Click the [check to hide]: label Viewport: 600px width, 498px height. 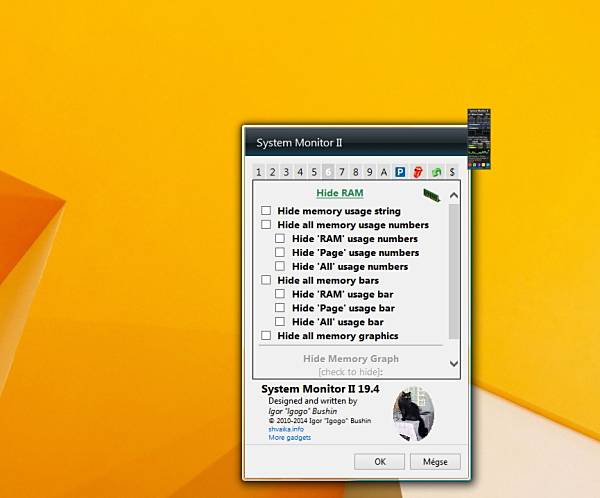pyautogui.click(x=351, y=372)
